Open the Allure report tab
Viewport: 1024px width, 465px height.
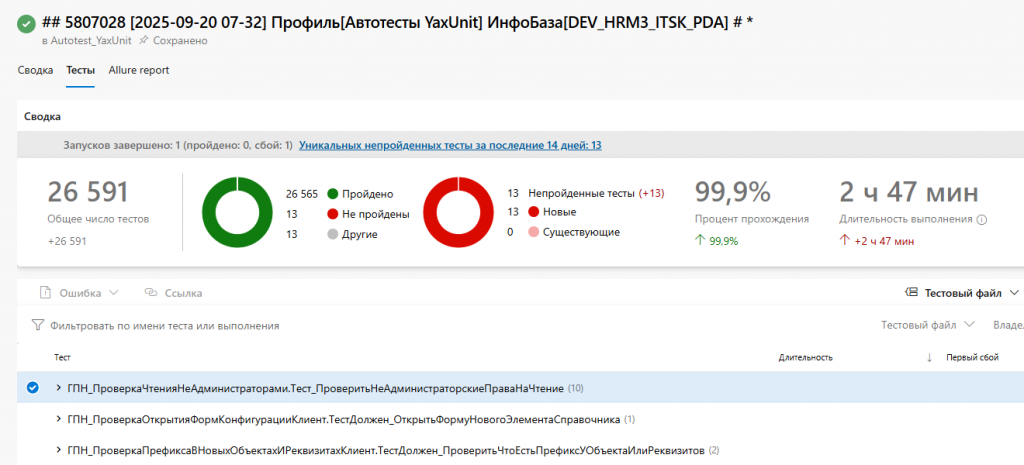click(x=138, y=70)
